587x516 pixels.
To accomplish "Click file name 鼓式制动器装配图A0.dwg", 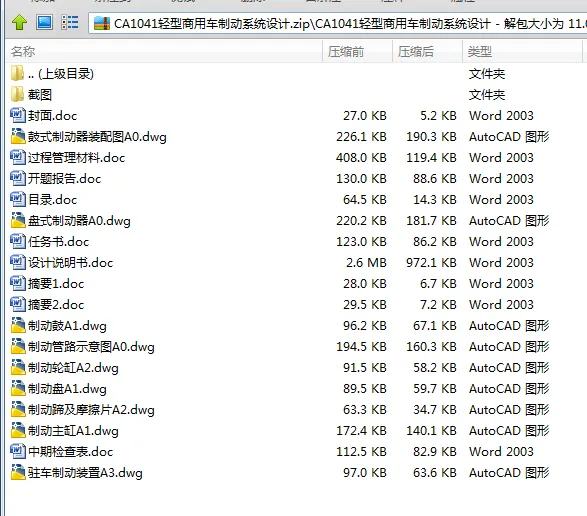I will (97, 137).
